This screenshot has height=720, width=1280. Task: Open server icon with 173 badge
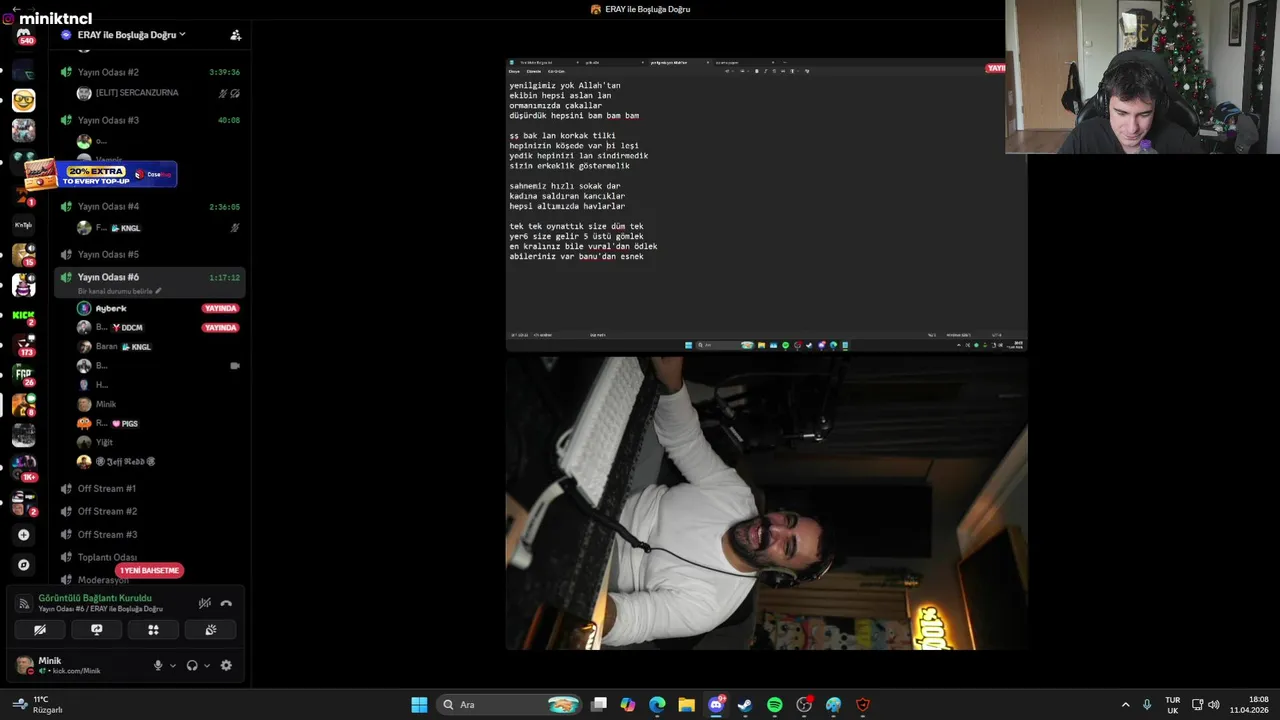coord(24,346)
